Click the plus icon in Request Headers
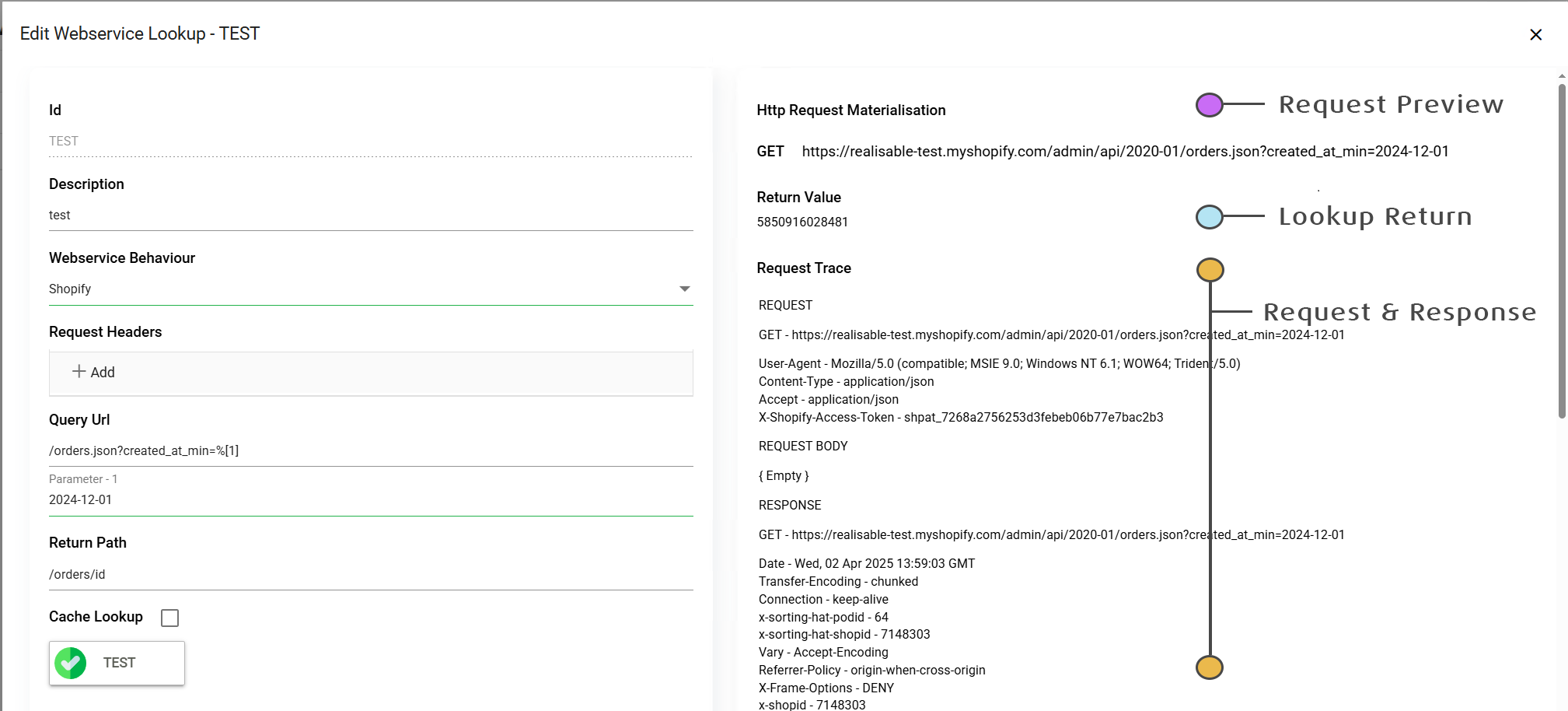The height and width of the screenshot is (711, 1568). click(79, 372)
